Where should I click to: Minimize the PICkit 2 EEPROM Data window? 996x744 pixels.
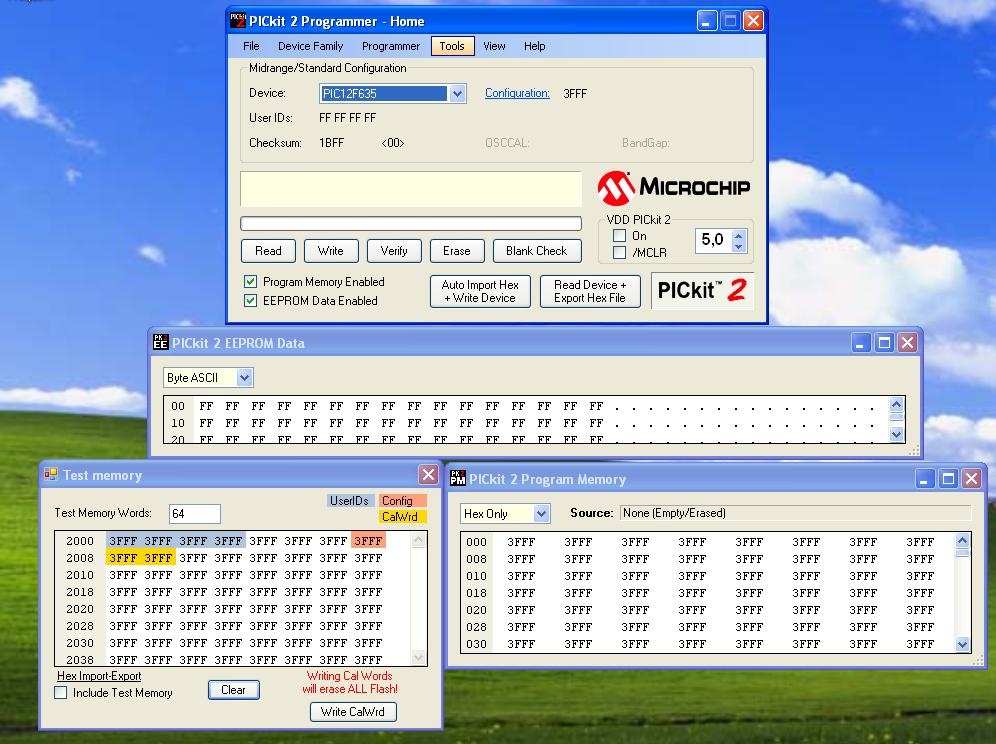pyautogui.click(x=860, y=343)
